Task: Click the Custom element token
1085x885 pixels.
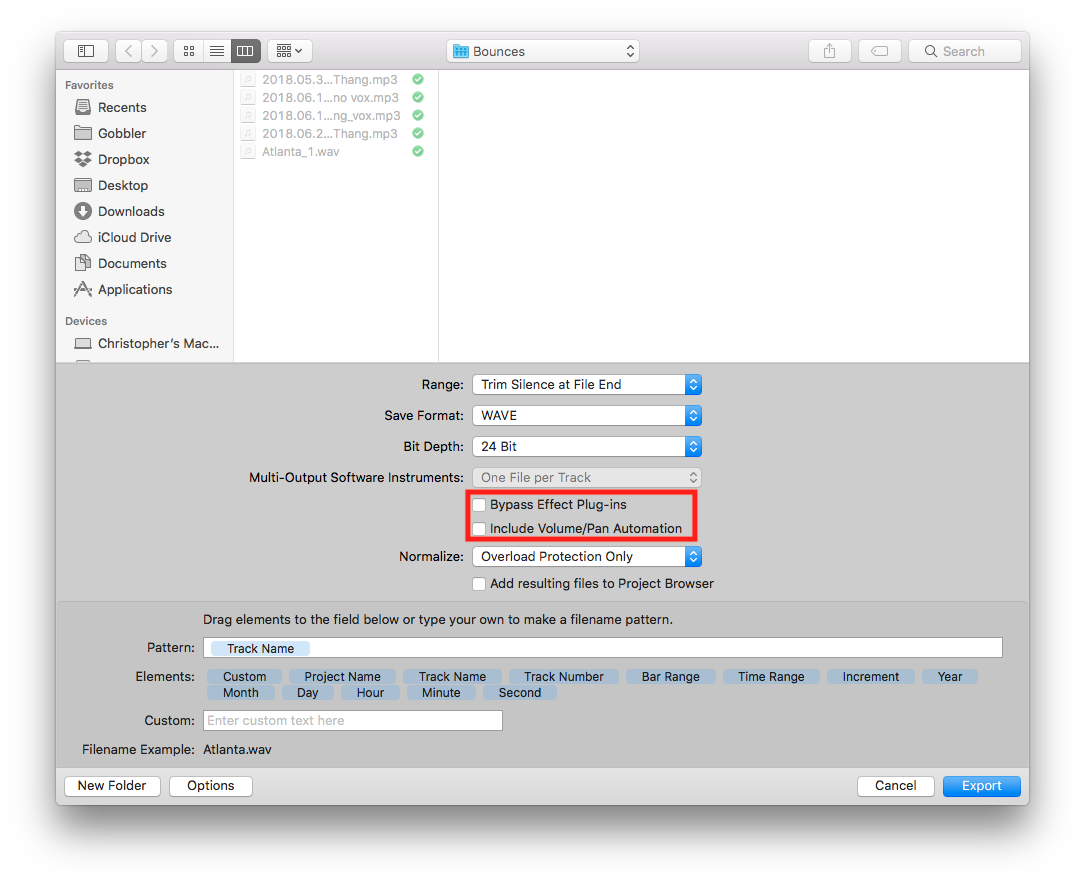Action: click(244, 677)
